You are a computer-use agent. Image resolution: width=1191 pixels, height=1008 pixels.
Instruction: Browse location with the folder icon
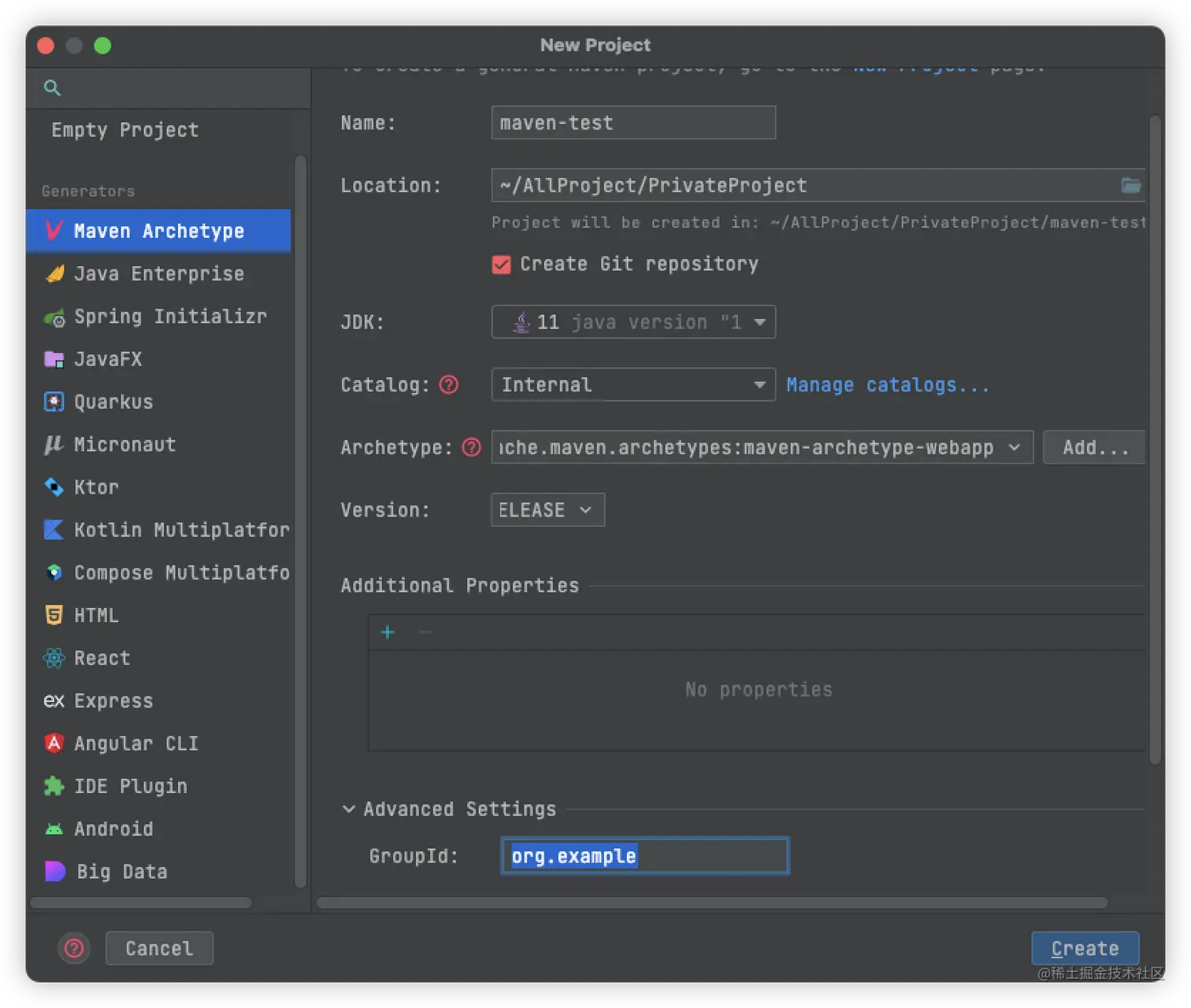1130,185
